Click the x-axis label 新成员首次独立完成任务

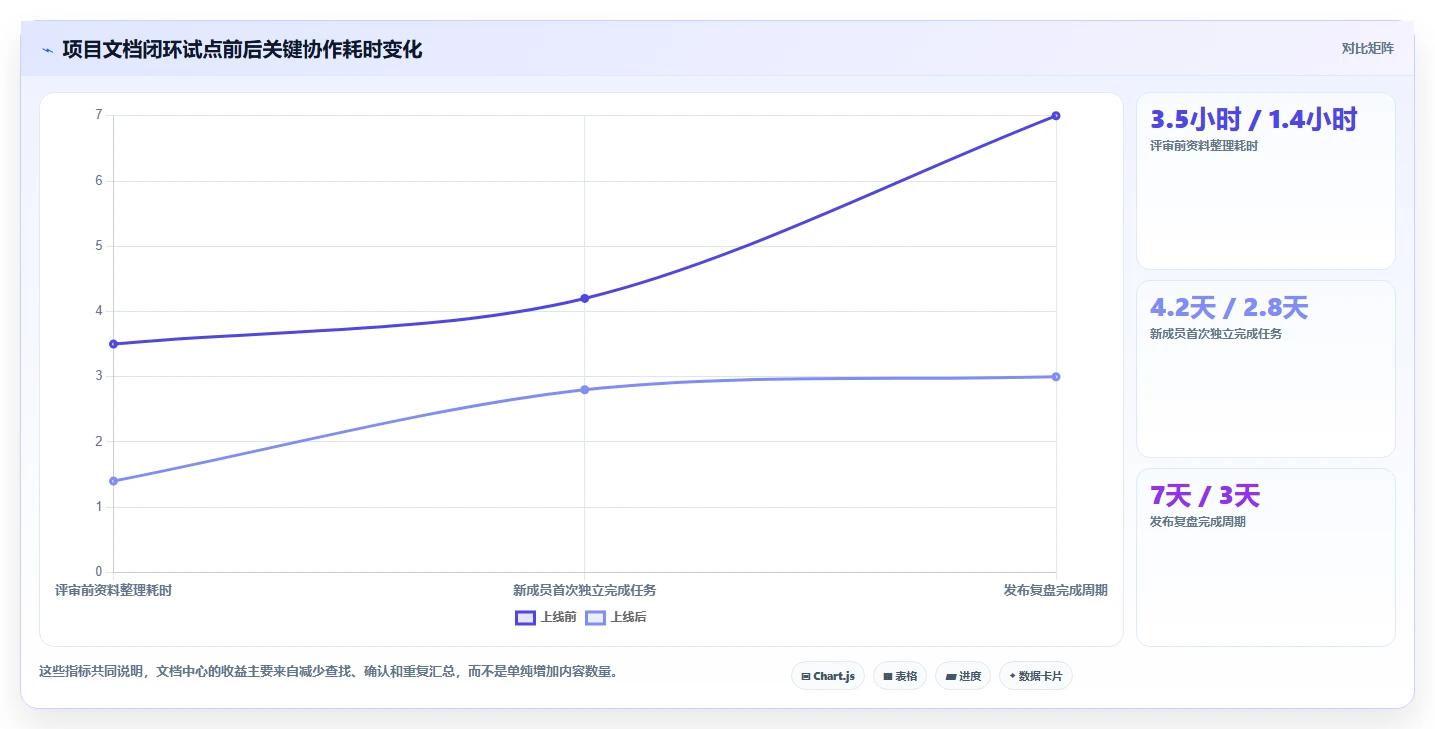click(585, 590)
